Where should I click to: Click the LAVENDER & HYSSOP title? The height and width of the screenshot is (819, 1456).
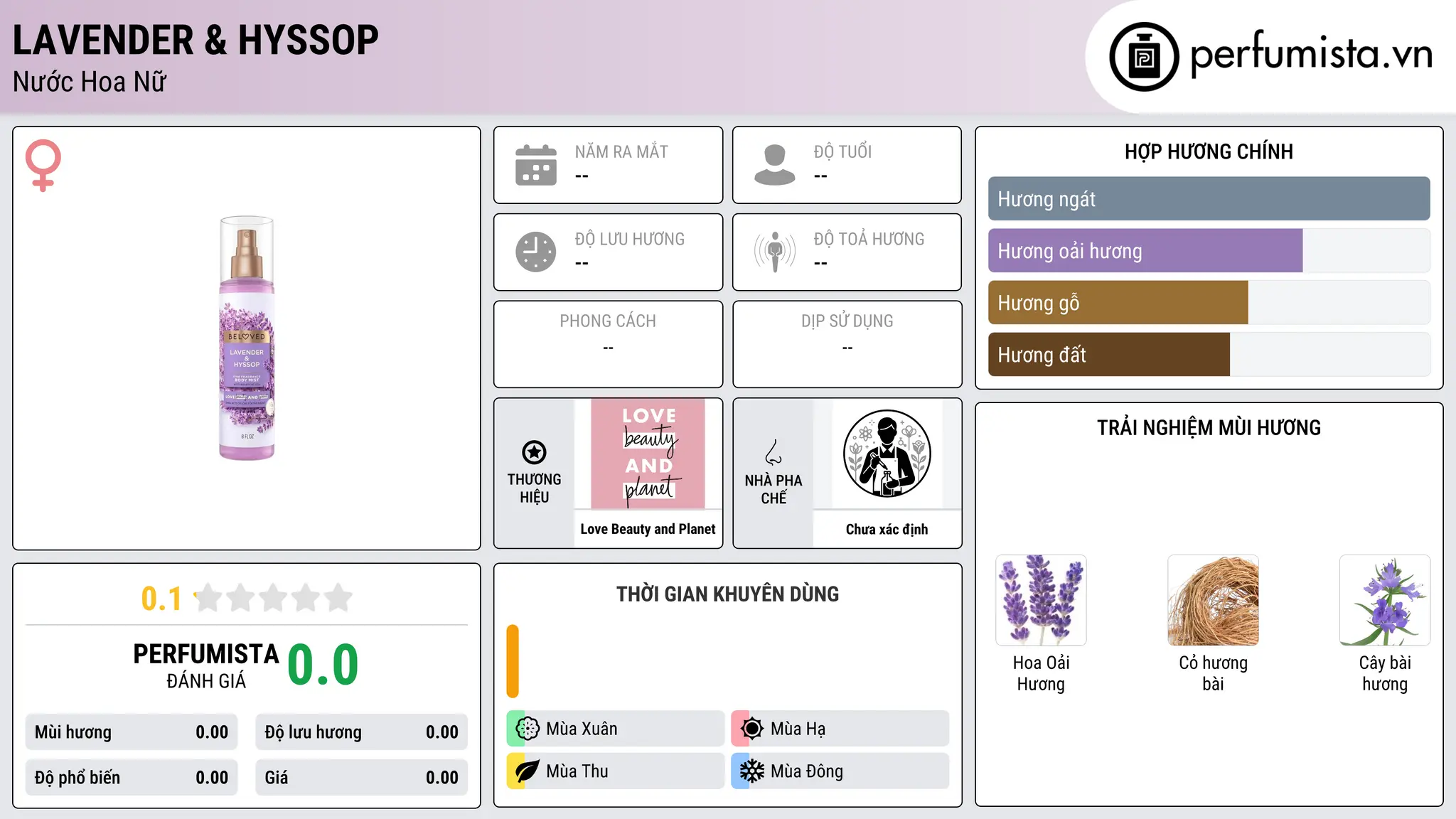[196, 40]
